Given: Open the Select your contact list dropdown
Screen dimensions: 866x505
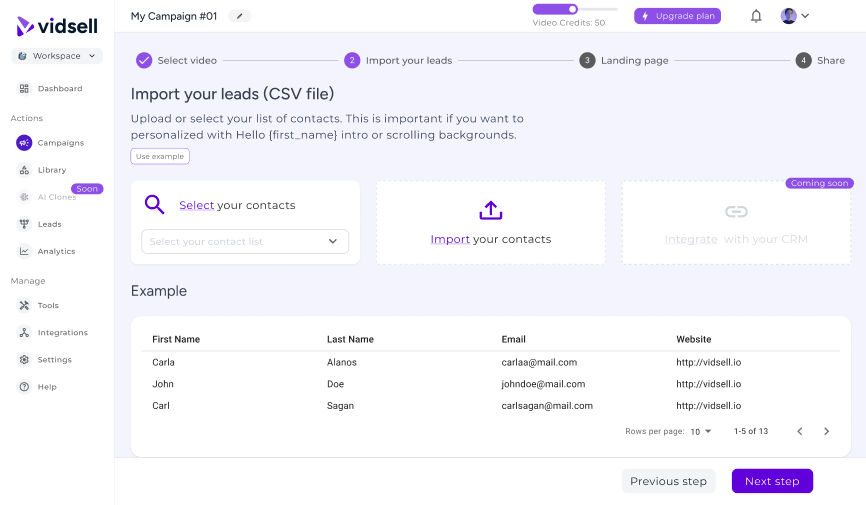Looking at the screenshot, I should tap(245, 241).
